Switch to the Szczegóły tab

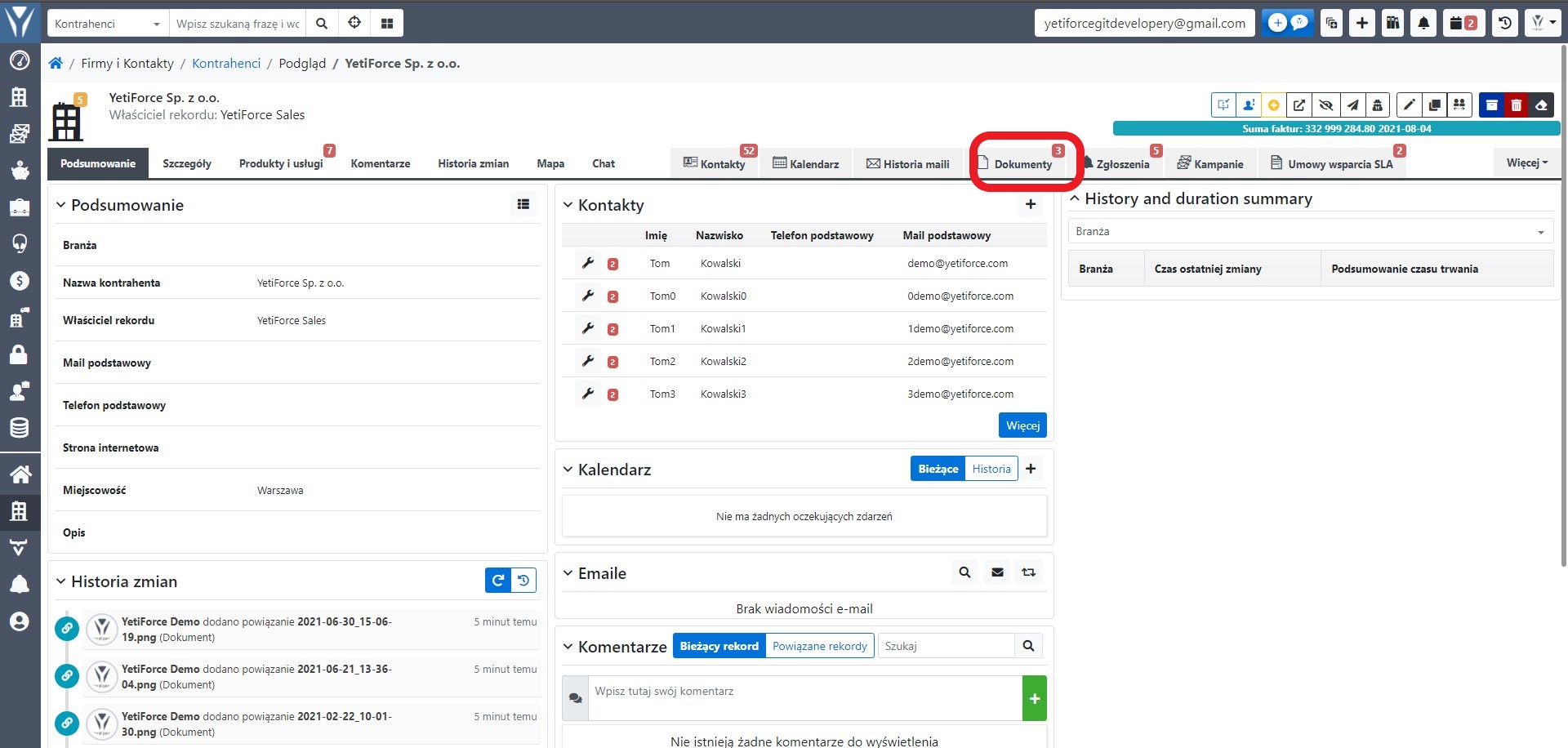[x=187, y=163]
